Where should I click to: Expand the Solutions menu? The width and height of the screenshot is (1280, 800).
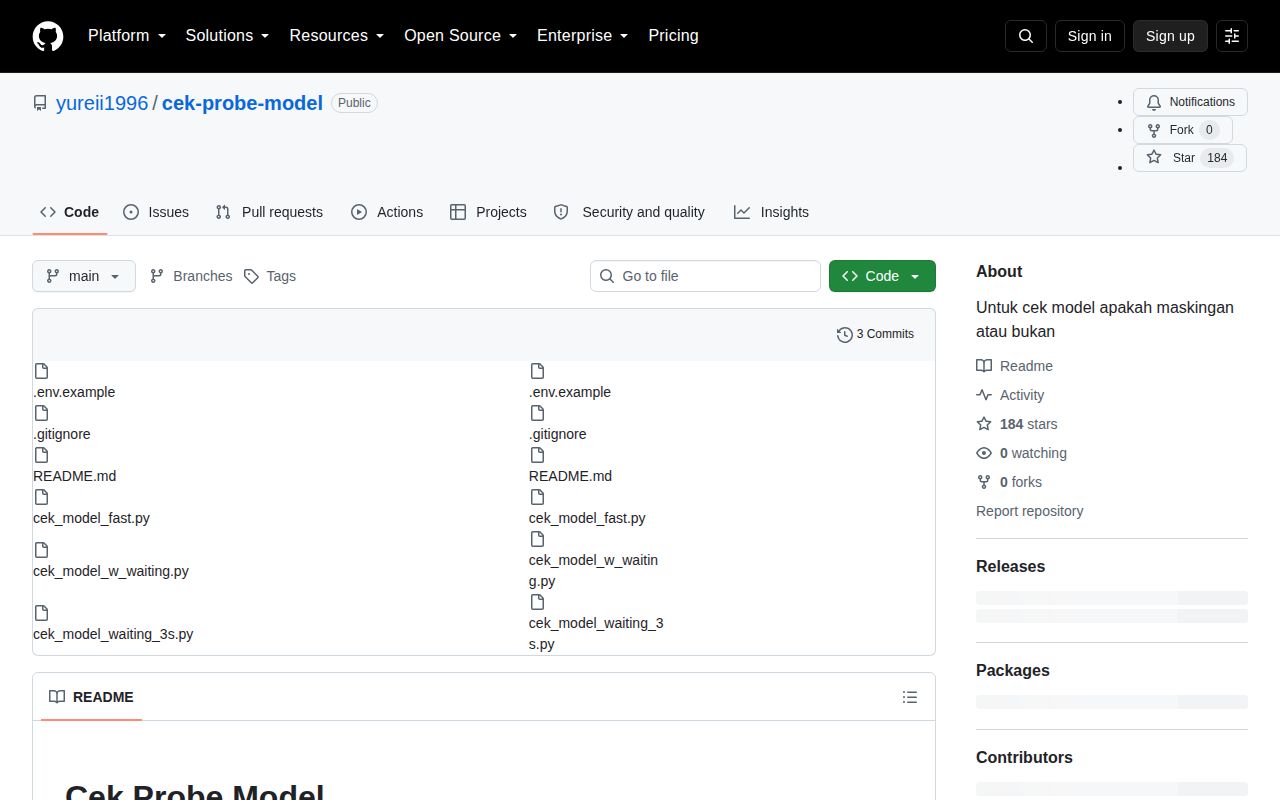pyautogui.click(x=228, y=36)
